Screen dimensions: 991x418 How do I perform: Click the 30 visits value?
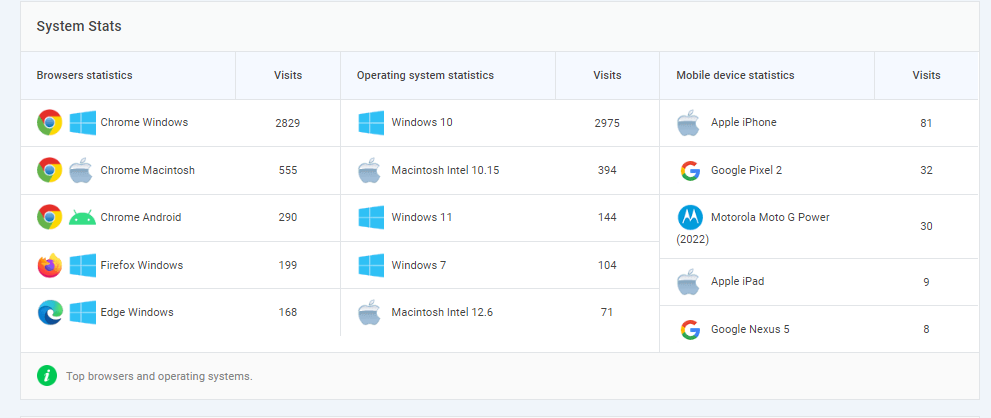926,226
